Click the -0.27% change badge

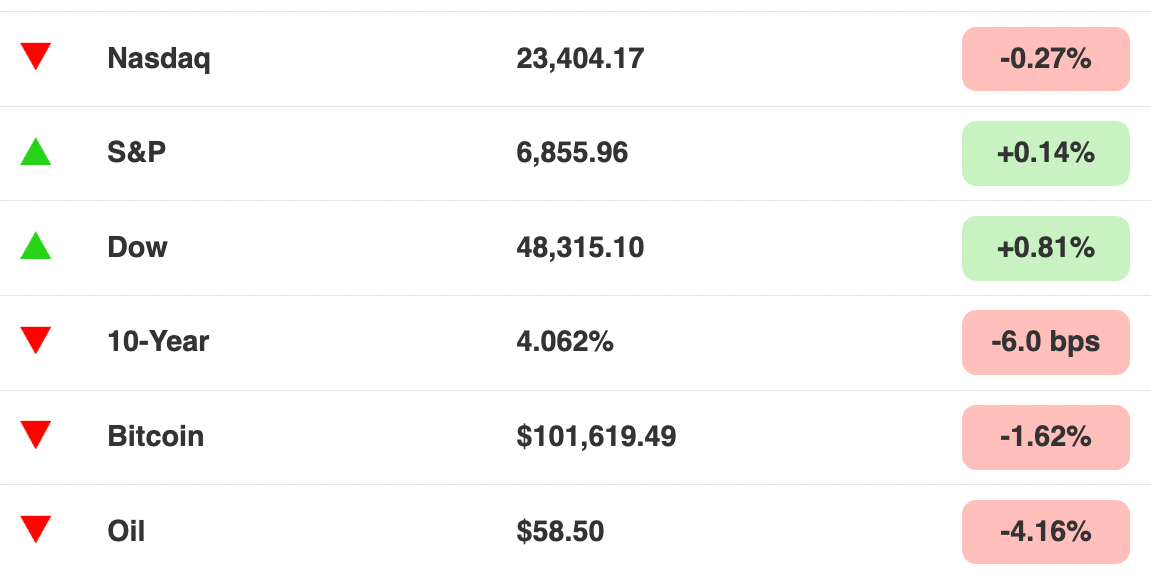click(x=1045, y=59)
